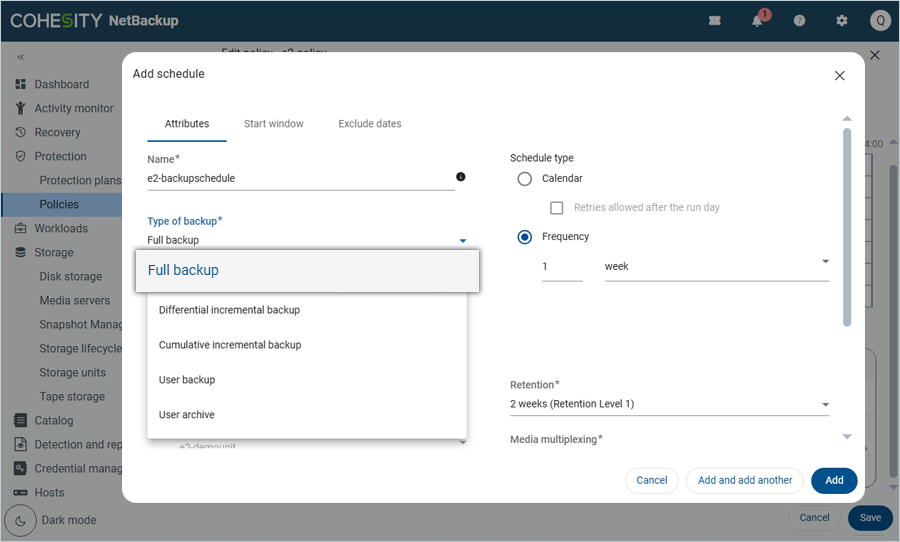Select the Frequency radio button

coord(525,237)
